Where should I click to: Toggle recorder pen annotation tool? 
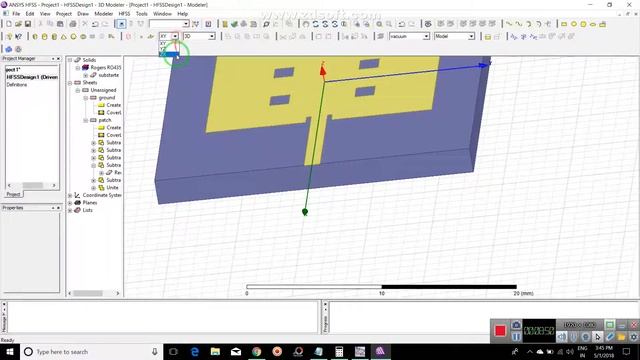tap(610, 337)
